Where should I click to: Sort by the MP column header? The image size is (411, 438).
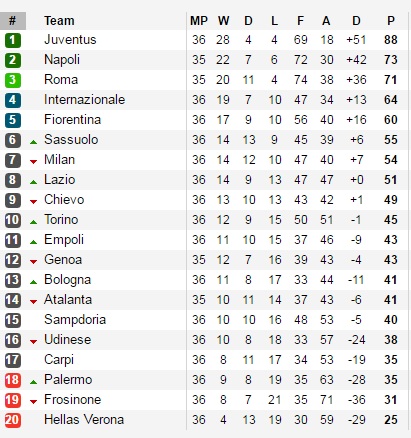(199, 21)
